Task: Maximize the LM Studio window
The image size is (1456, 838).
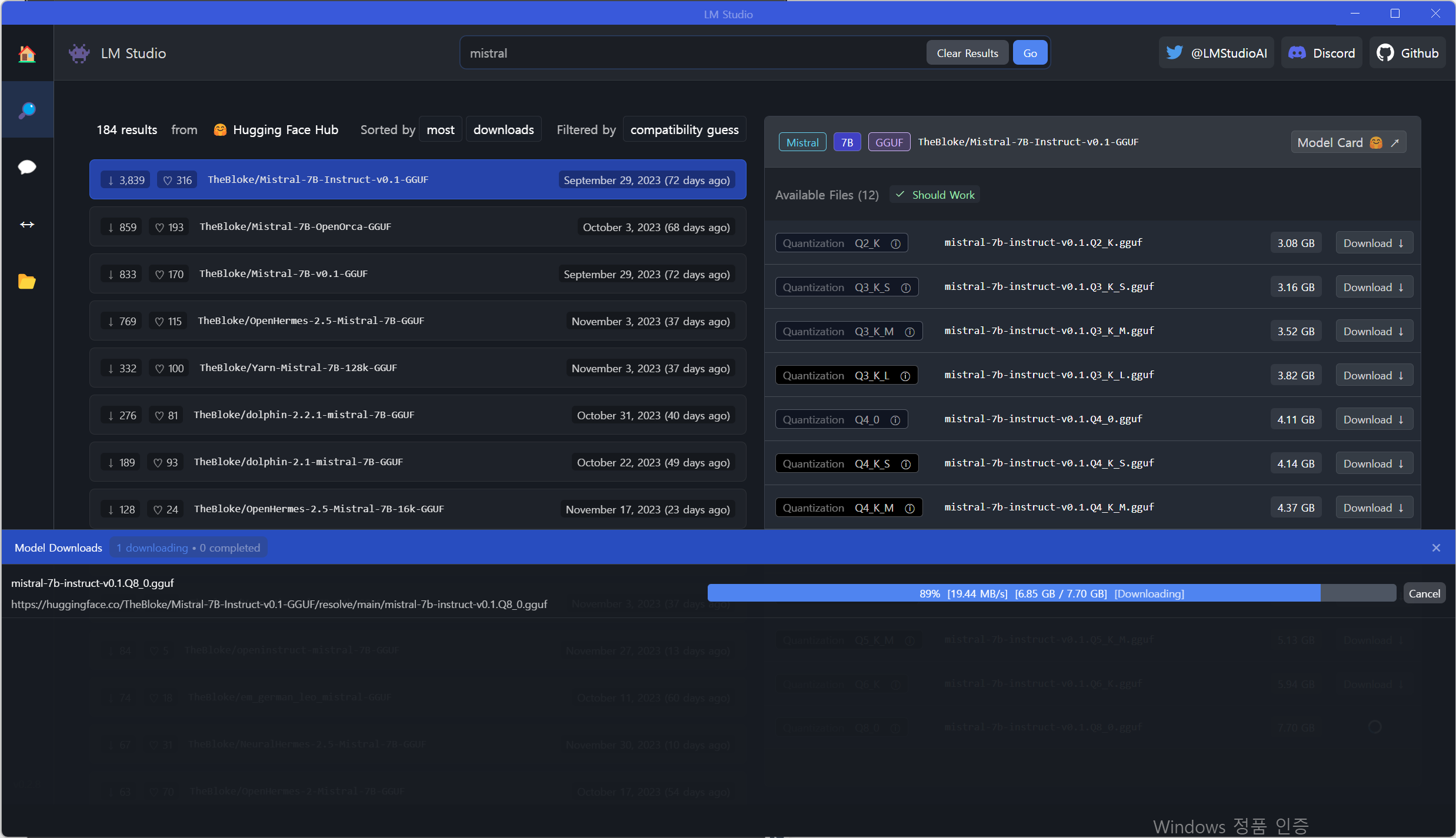Action: click(x=1395, y=13)
